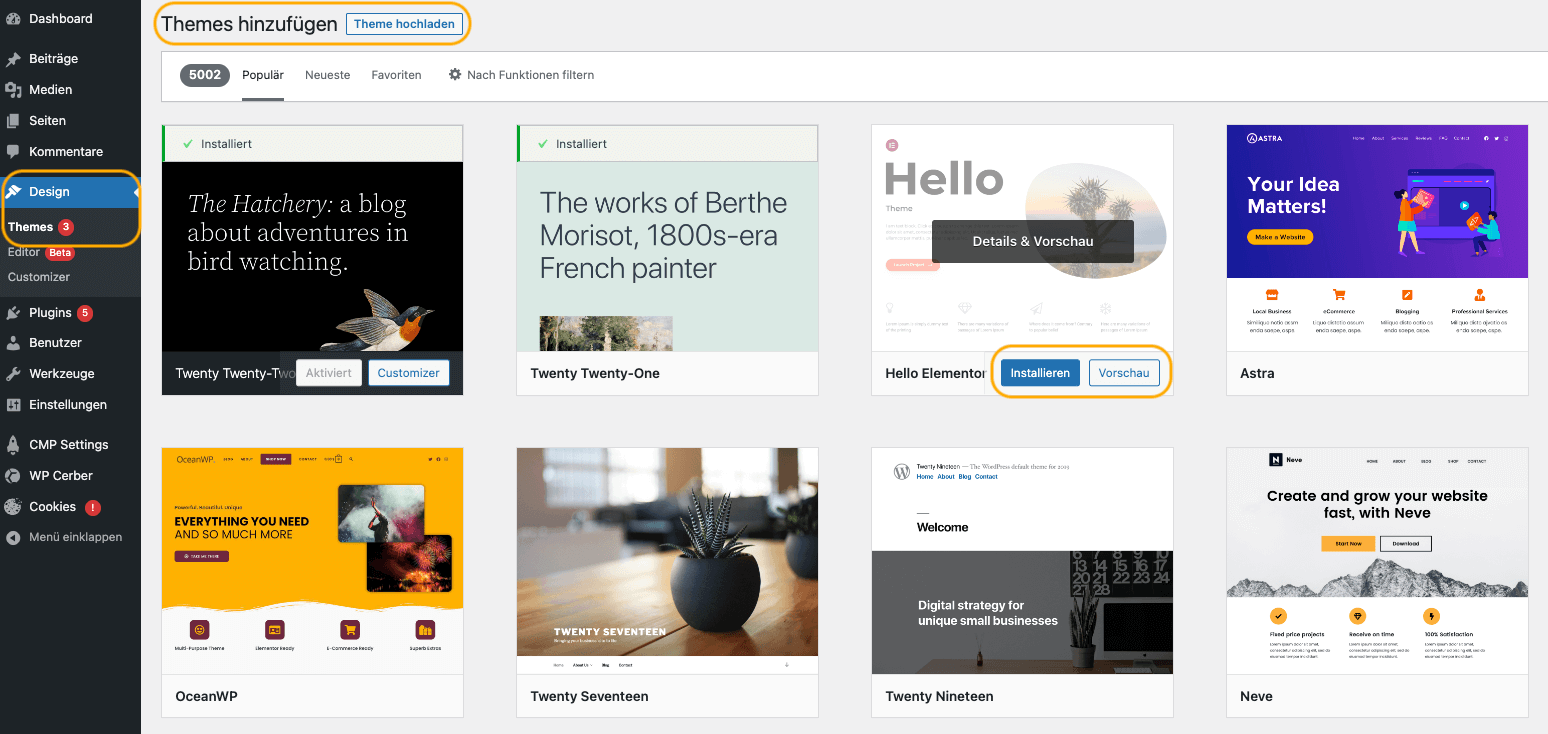
Task: Click the Twenty Seventeen theme name
Action: coord(589,696)
